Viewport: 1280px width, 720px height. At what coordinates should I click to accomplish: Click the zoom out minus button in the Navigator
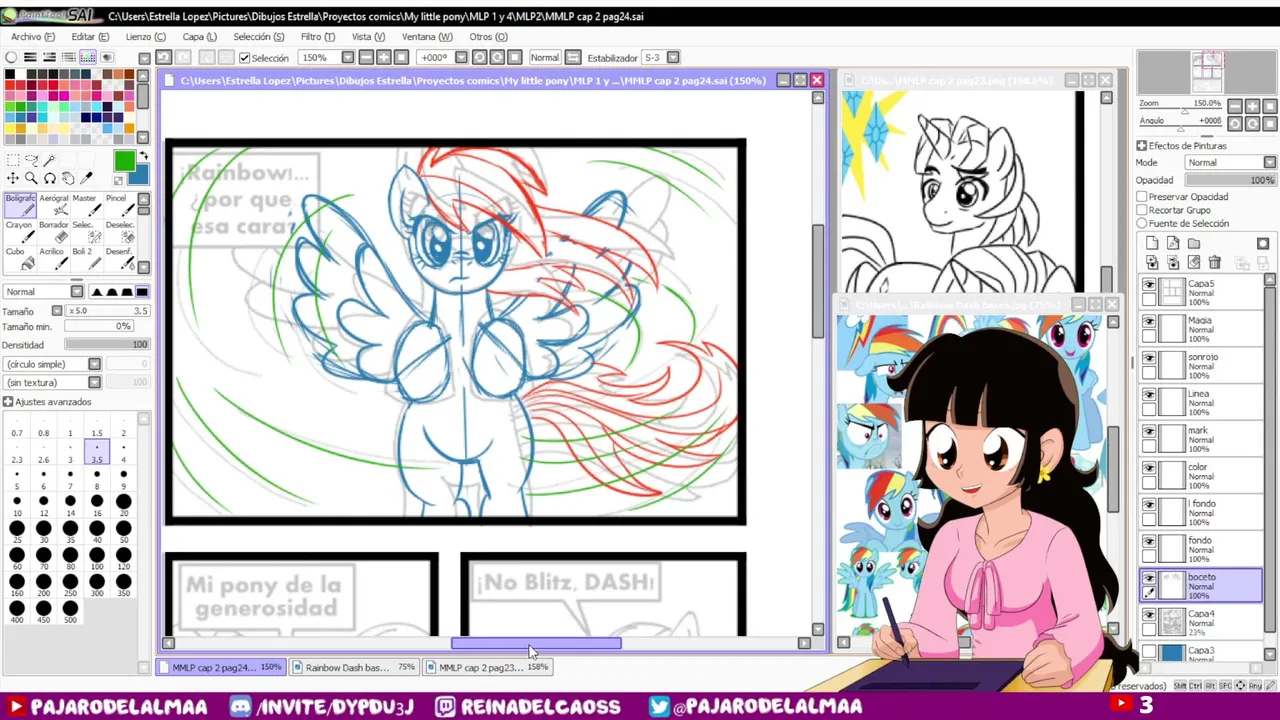coord(1235,106)
